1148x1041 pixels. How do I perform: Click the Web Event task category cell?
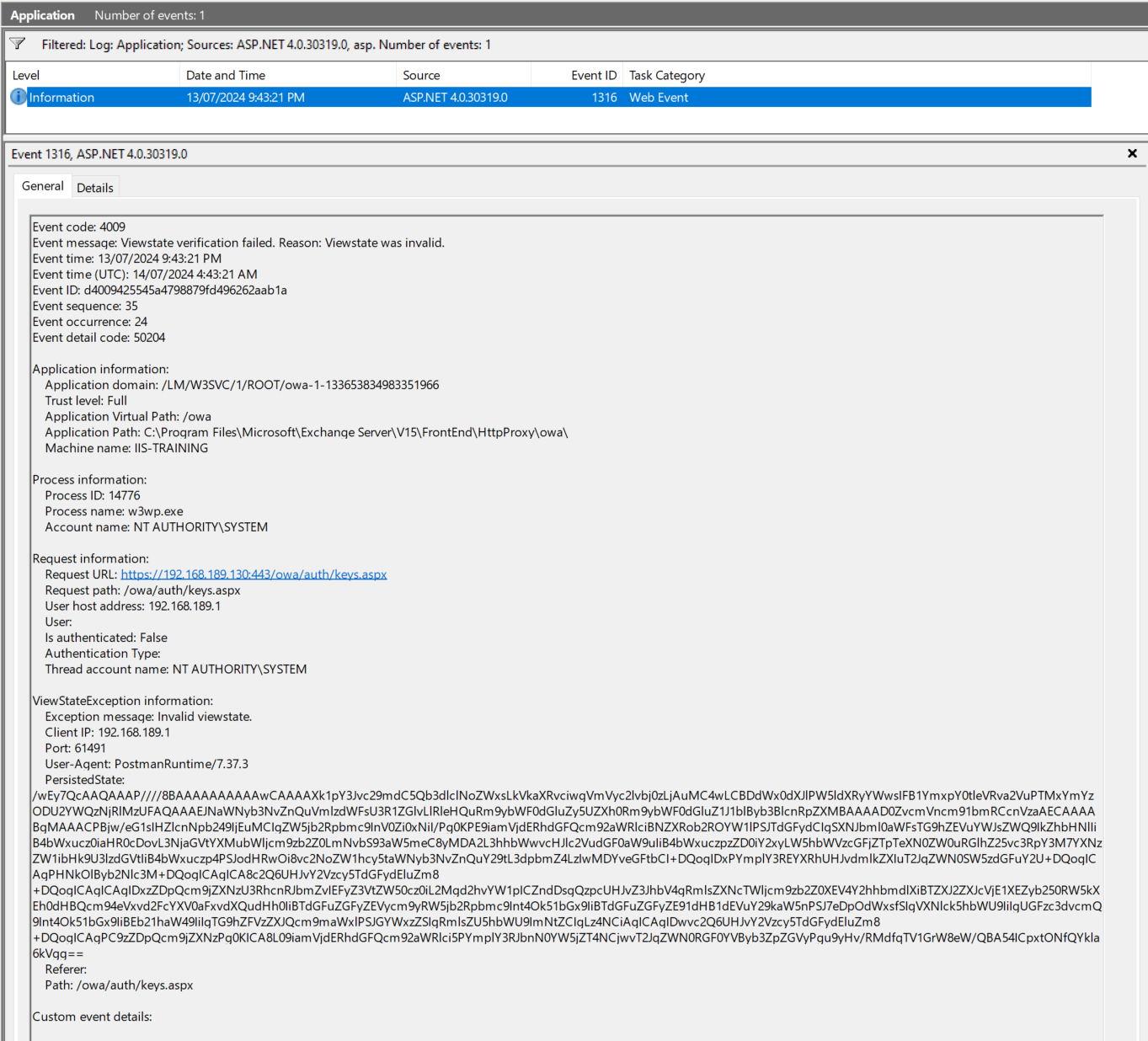click(659, 98)
